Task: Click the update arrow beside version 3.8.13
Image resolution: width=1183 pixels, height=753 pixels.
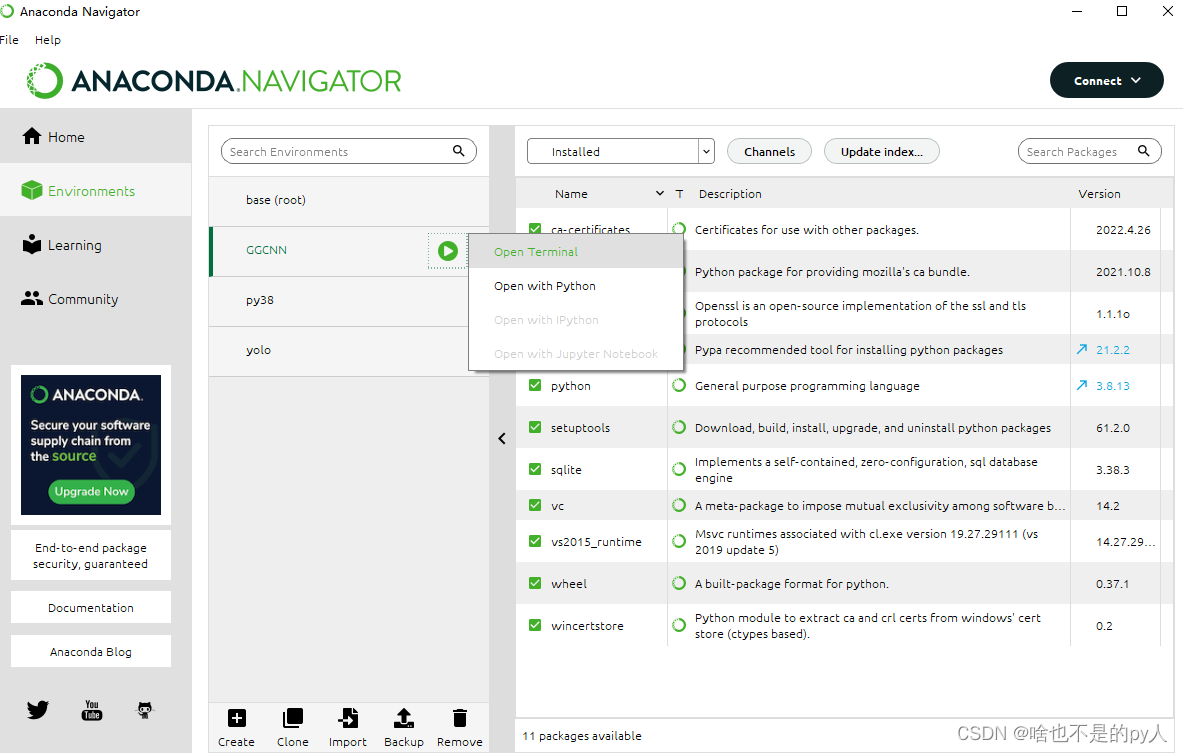Action: (x=1082, y=386)
